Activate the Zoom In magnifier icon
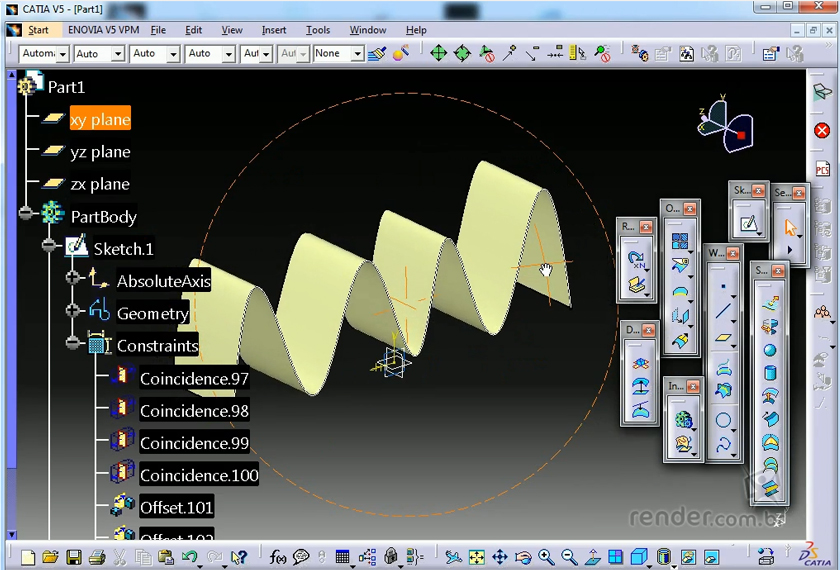840x570 pixels. click(546, 557)
